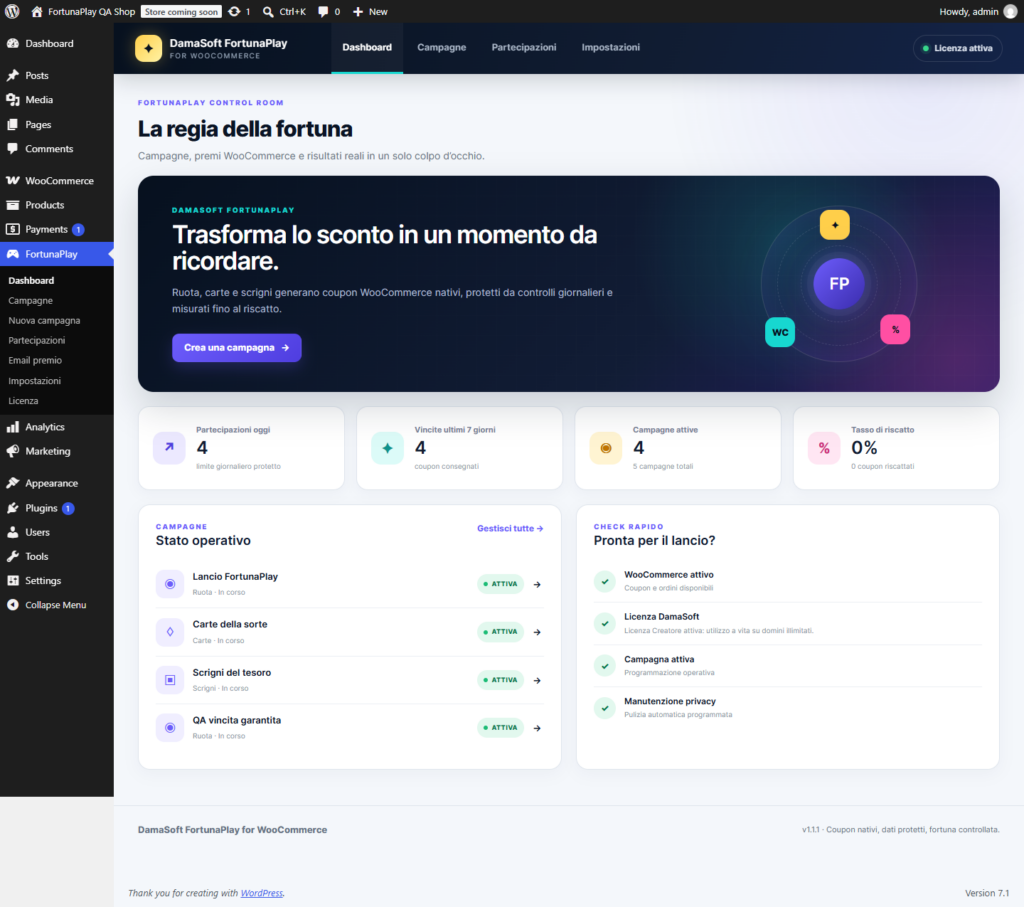Switch to the Impostazioni plugin tab
This screenshot has height=907, width=1024.
[x=611, y=48]
